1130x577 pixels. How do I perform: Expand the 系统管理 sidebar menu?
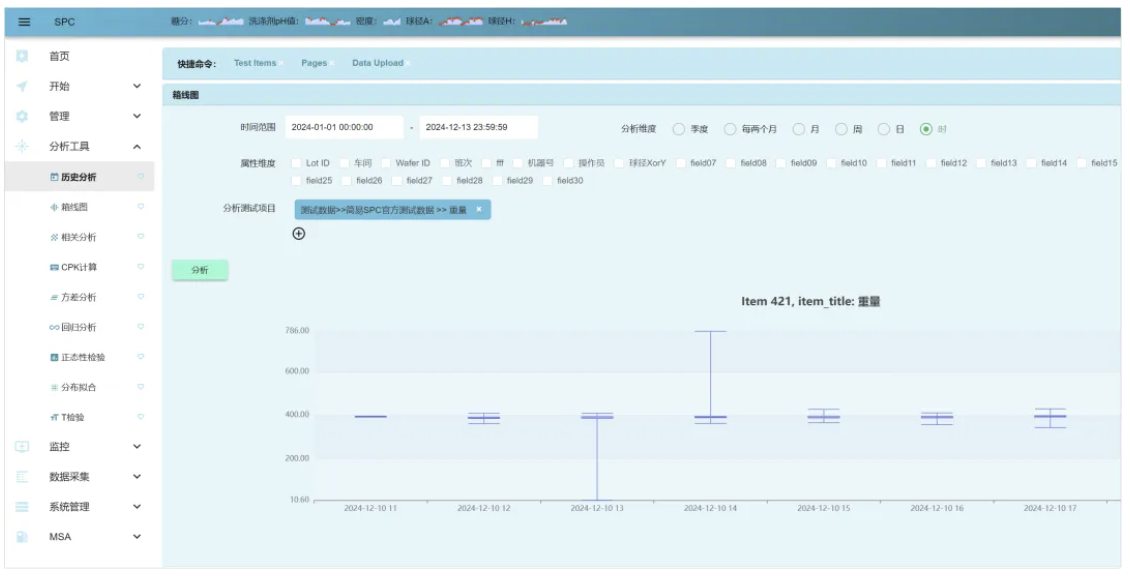pyautogui.click(x=137, y=506)
